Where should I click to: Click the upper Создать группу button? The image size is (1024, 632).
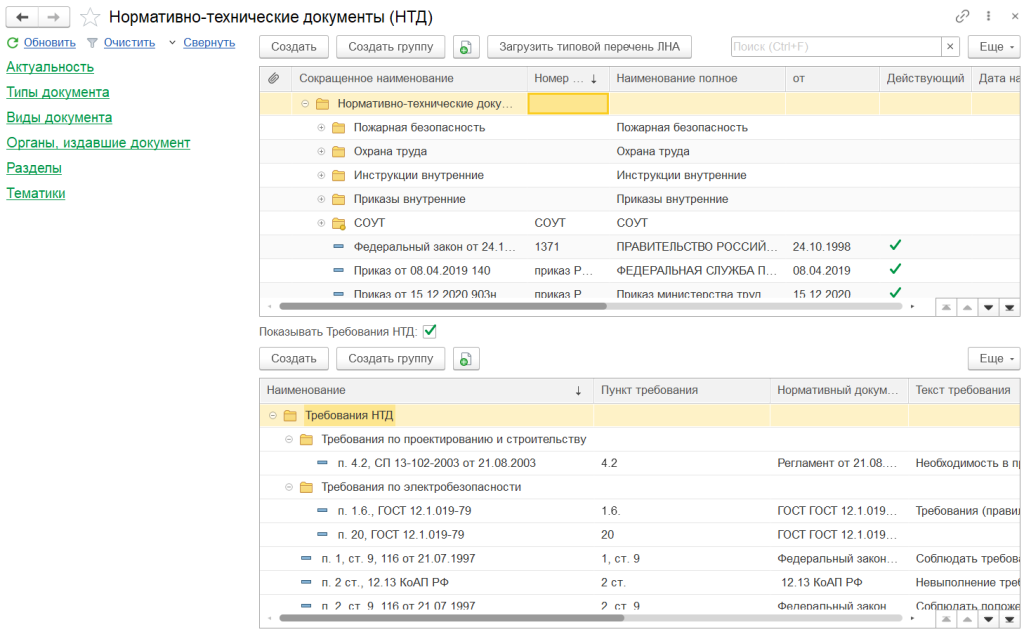[x=390, y=47]
